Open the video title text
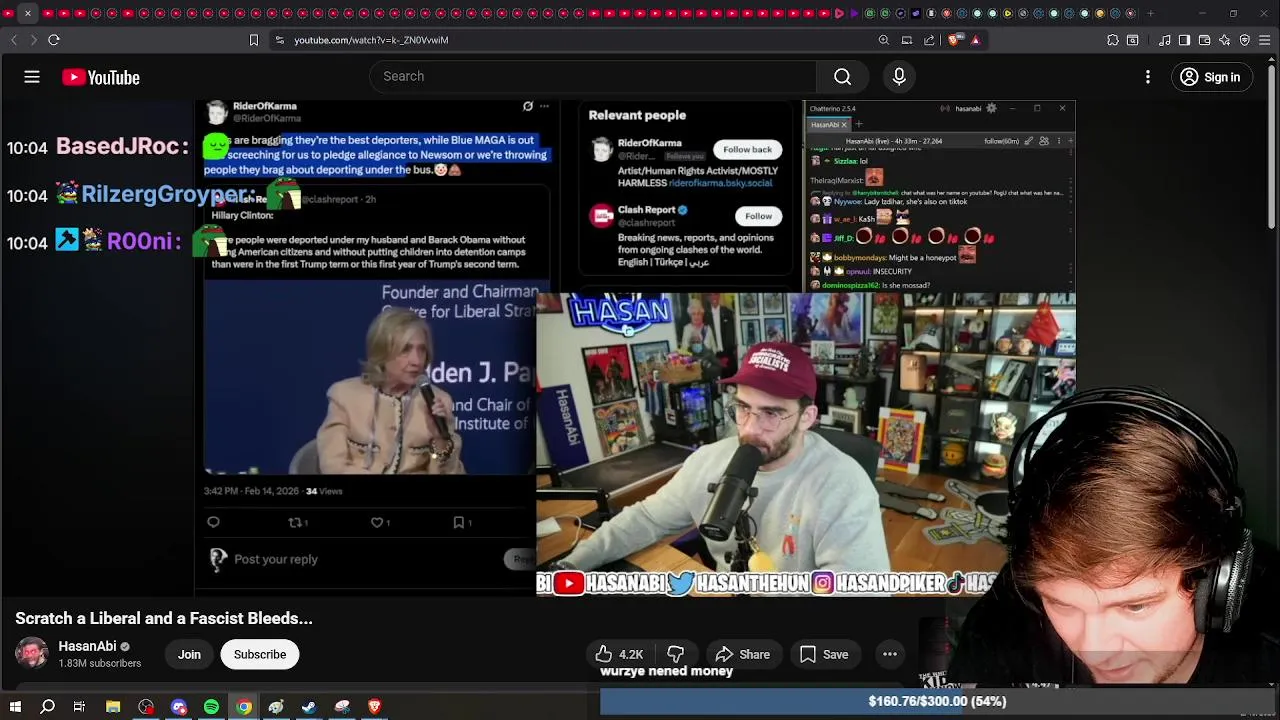Image resolution: width=1280 pixels, height=720 pixels. pyautogui.click(x=164, y=618)
